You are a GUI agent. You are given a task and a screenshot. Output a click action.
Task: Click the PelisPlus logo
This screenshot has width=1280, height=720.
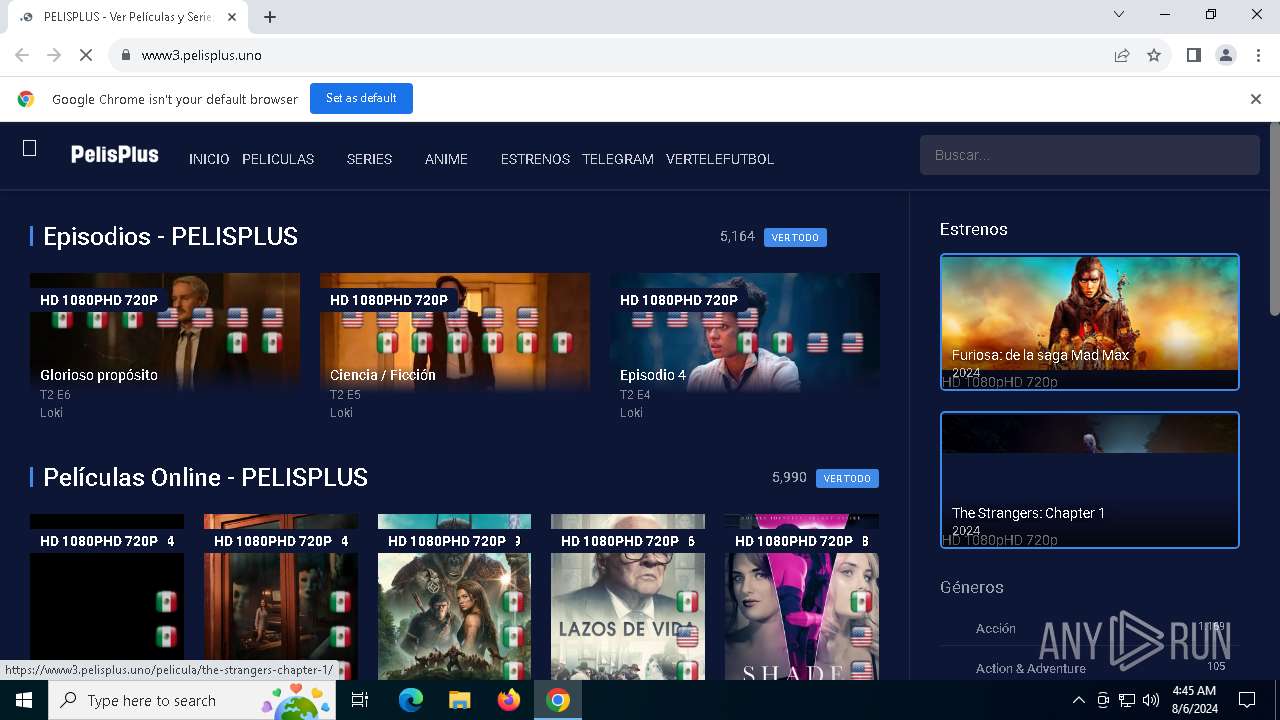(115, 154)
